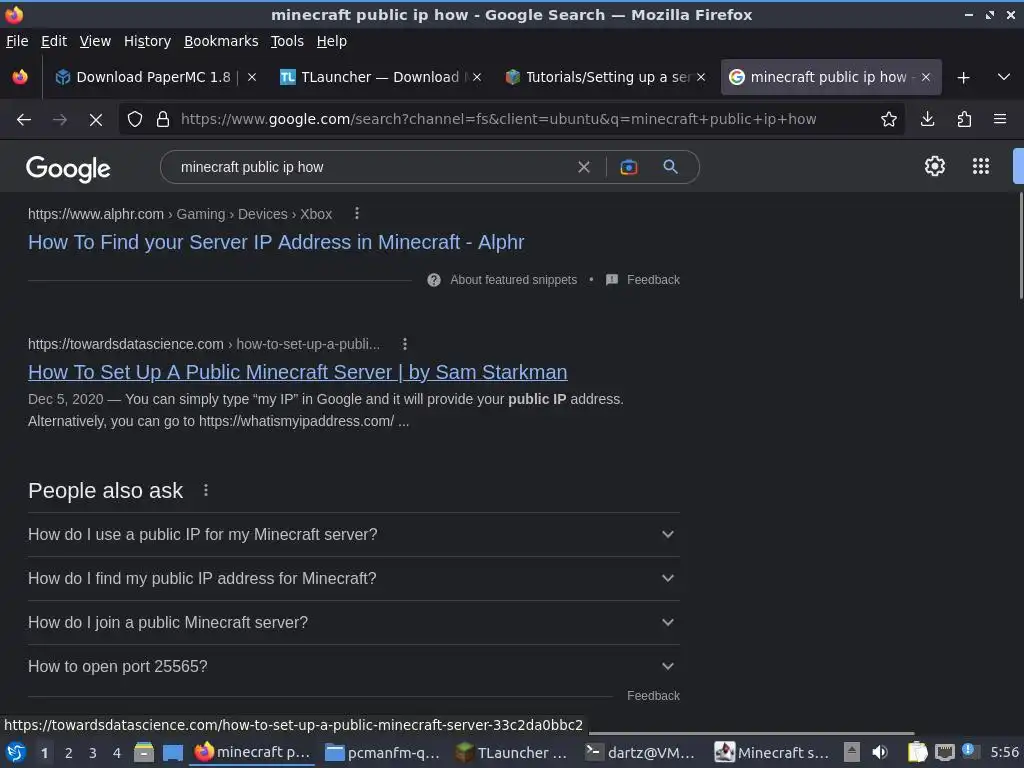Open the Edit menu
The height and width of the screenshot is (768, 1024).
(x=54, y=41)
